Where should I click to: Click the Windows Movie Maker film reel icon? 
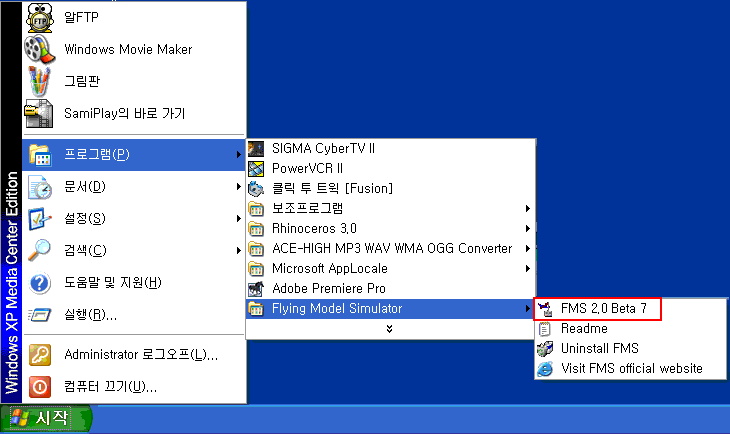click(x=40, y=49)
